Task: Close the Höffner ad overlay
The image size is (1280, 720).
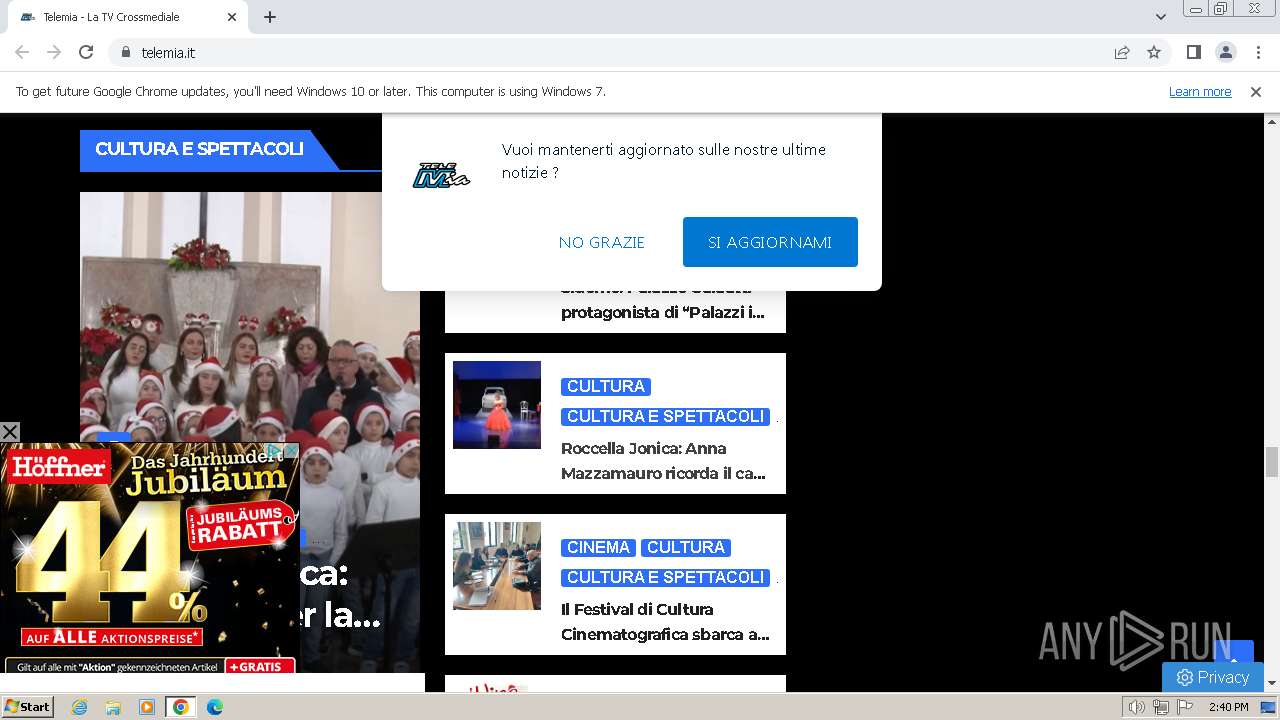Action: point(10,432)
